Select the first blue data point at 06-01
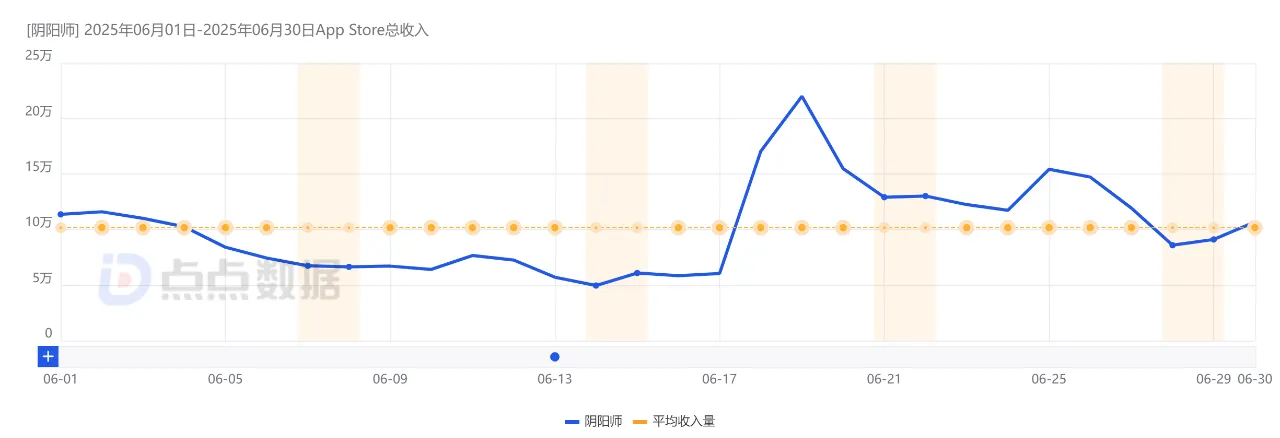This screenshot has width=1280, height=438. click(x=61, y=214)
